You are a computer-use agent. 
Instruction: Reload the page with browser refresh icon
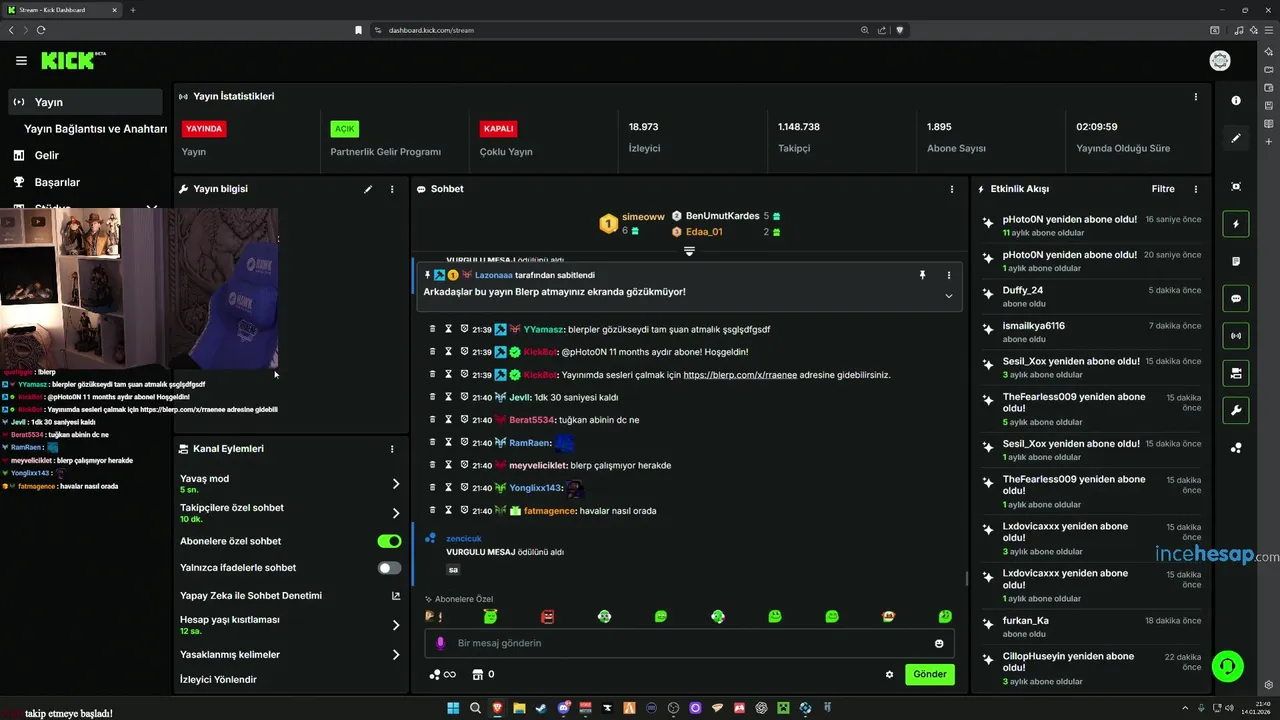click(x=41, y=30)
